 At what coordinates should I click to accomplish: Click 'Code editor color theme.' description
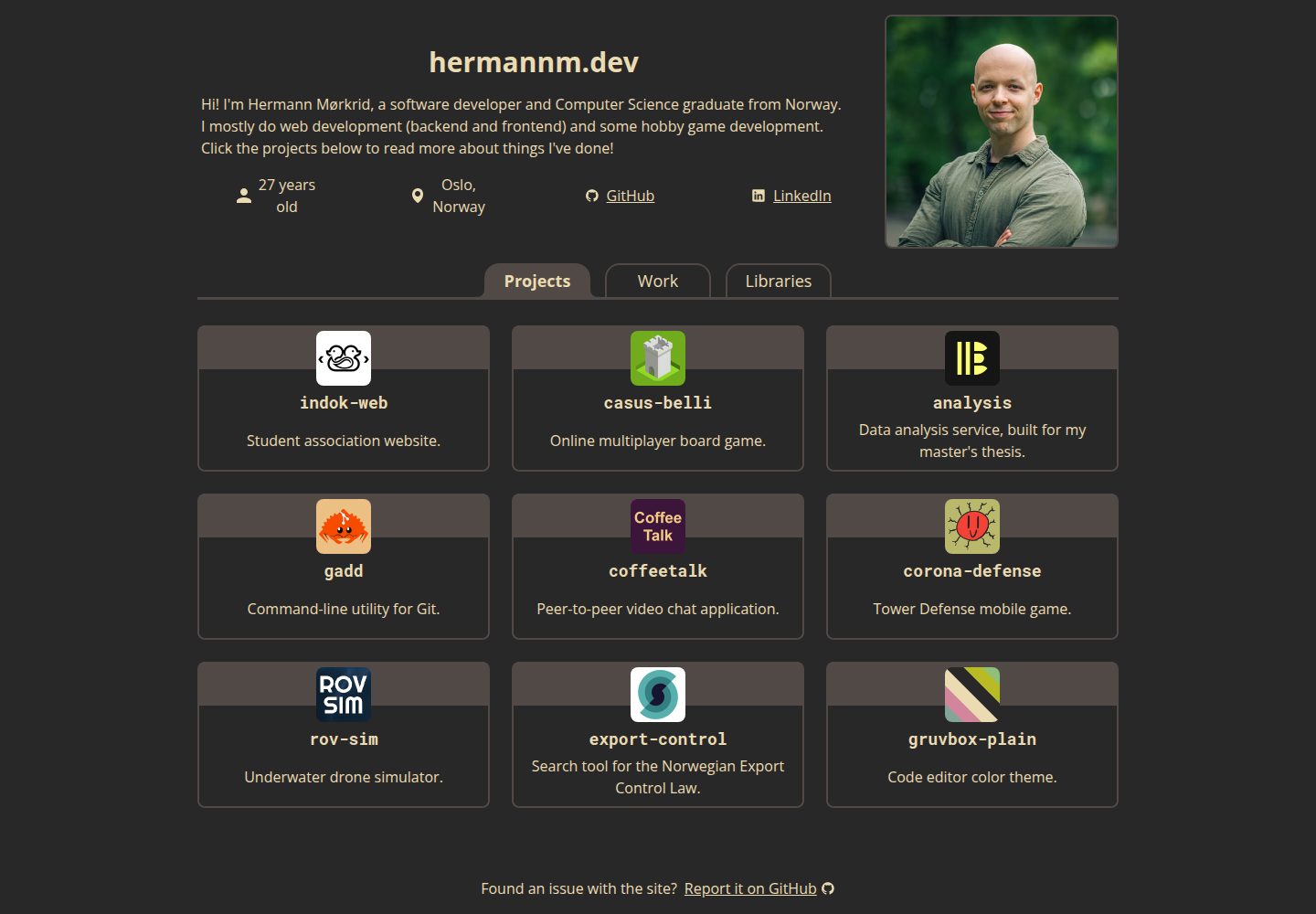[x=972, y=777]
